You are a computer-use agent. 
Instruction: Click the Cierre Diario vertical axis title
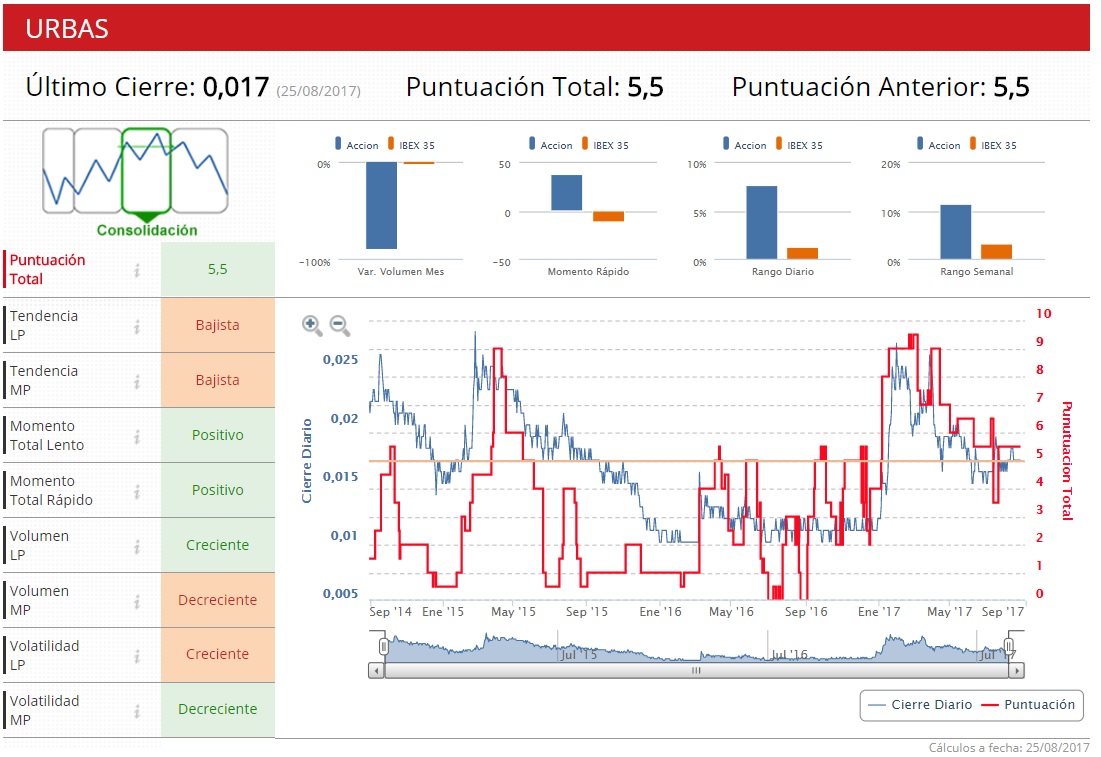coord(307,461)
